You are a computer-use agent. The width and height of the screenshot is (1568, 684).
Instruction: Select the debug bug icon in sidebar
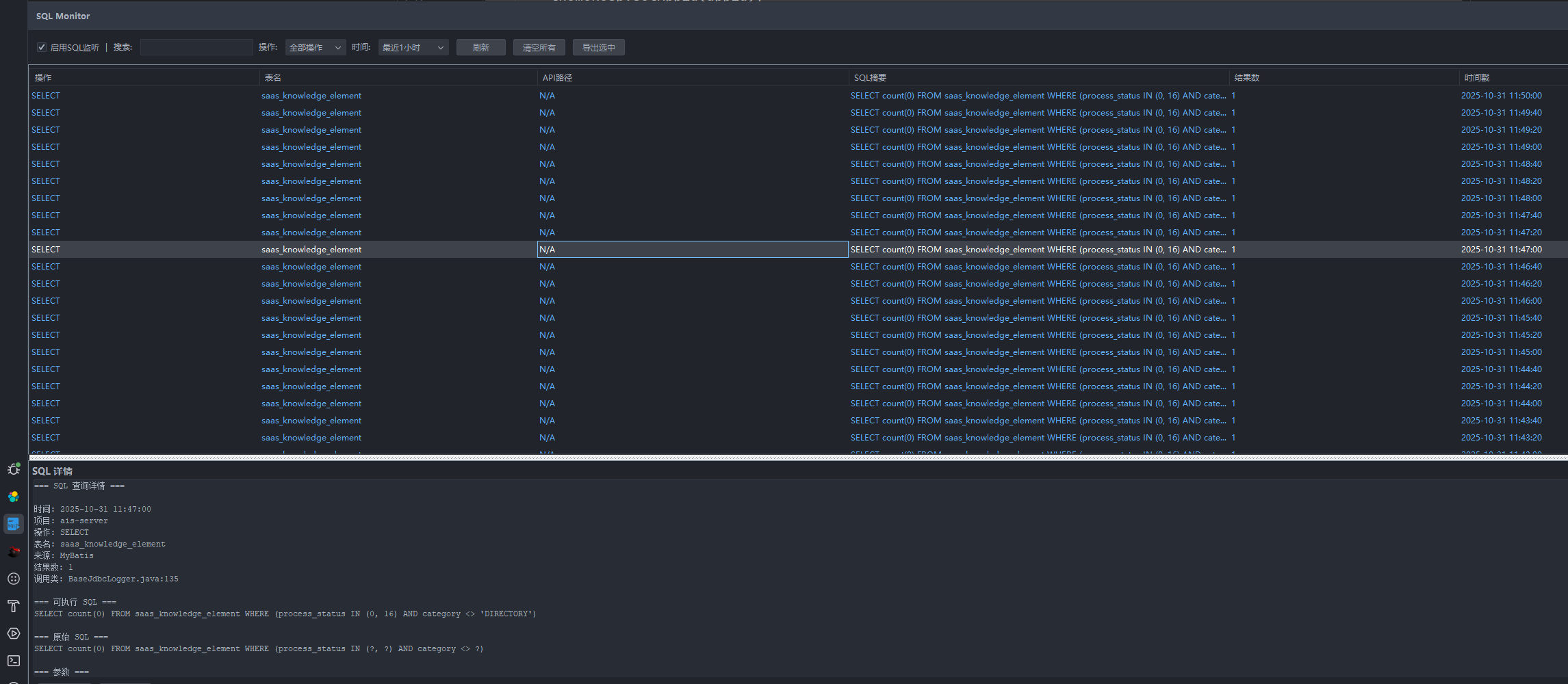pyautogui.click(x=14, y=469)
